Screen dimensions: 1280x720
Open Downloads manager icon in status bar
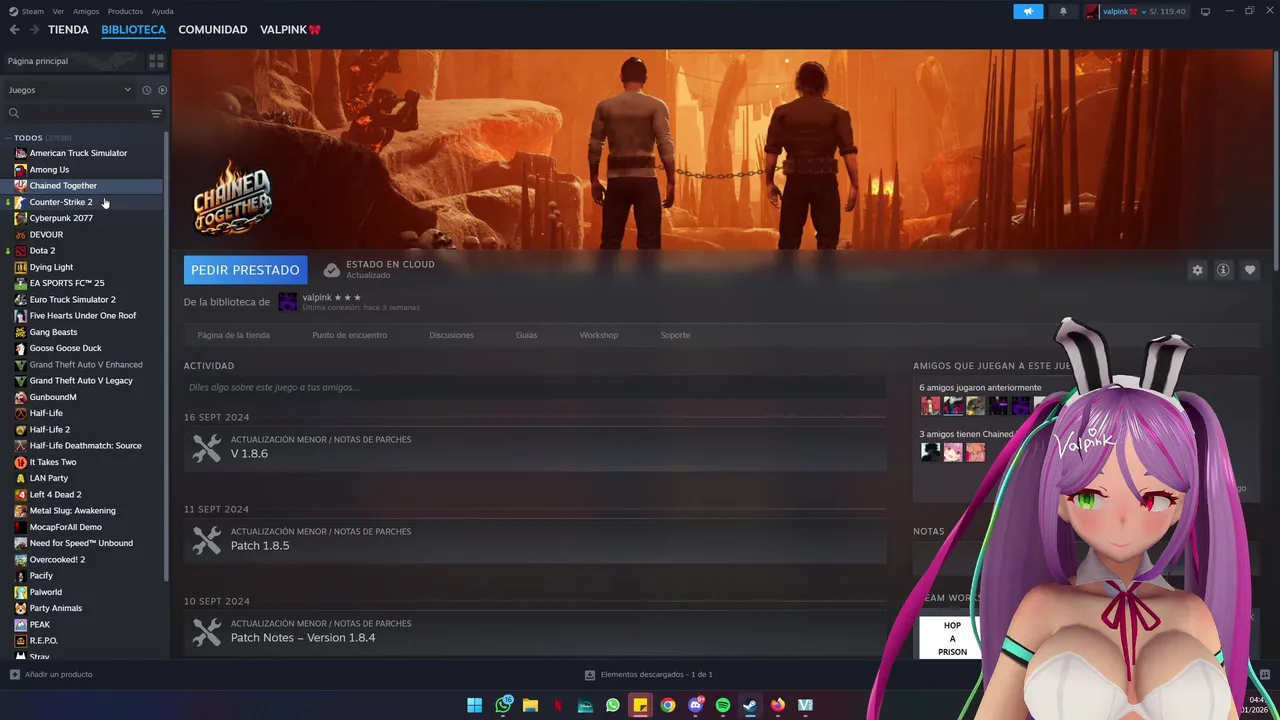click(590, 675)
